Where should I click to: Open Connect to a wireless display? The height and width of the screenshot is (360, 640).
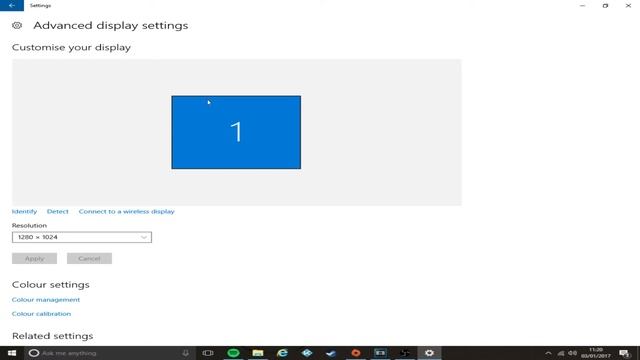click(127, 211)
